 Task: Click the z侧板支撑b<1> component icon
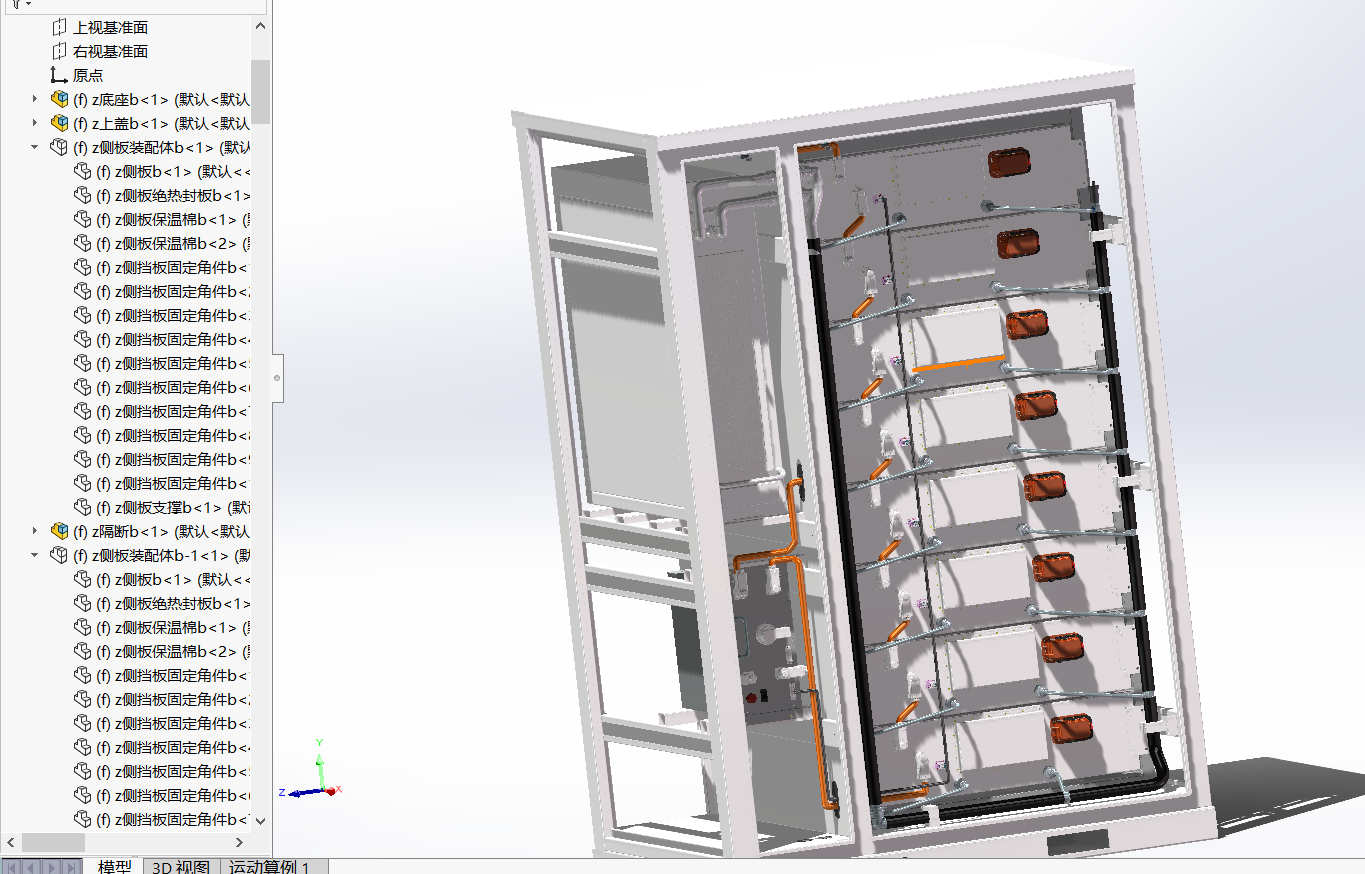point(82,507)
